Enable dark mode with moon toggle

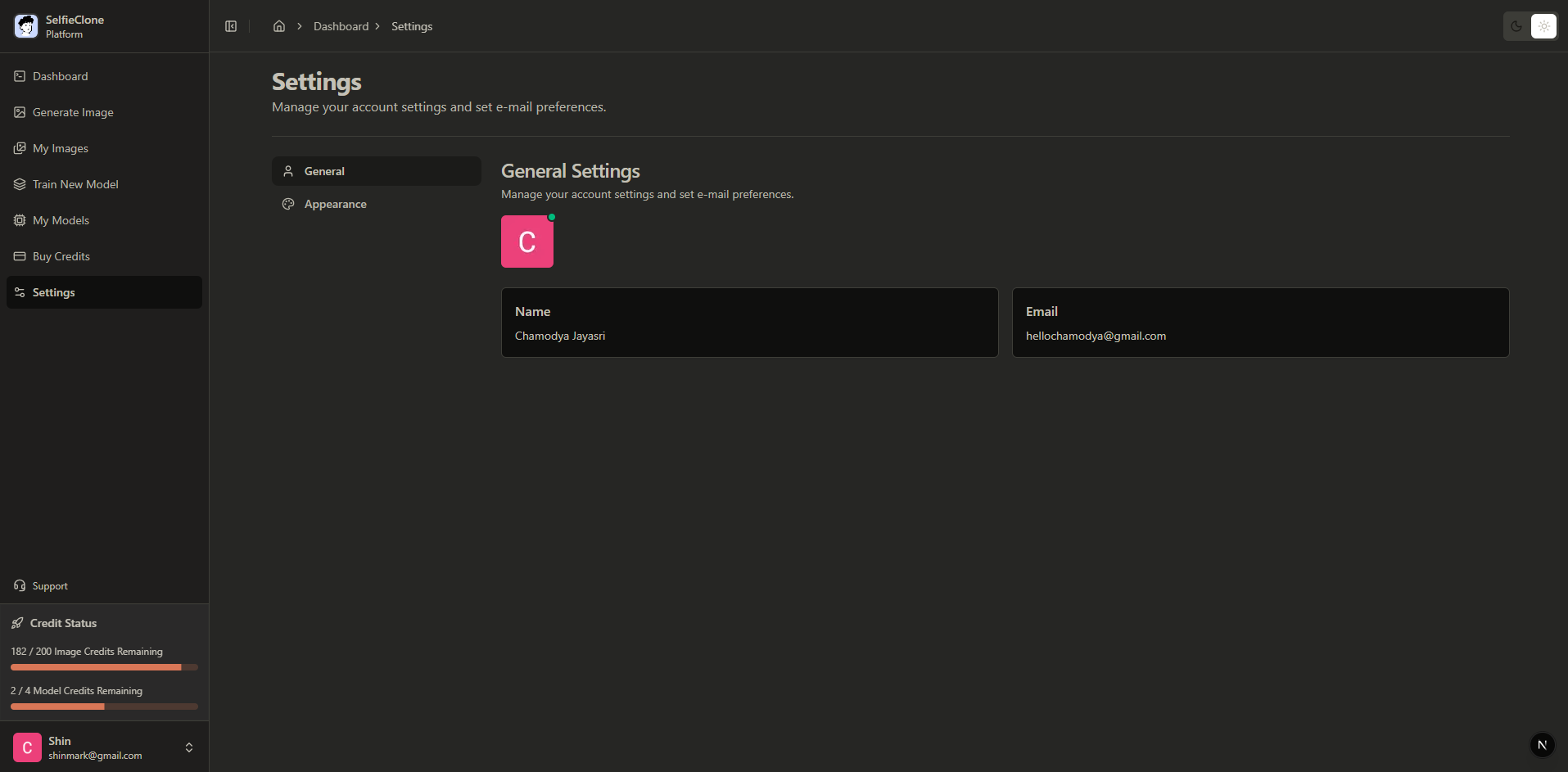tap(1515, 25)
